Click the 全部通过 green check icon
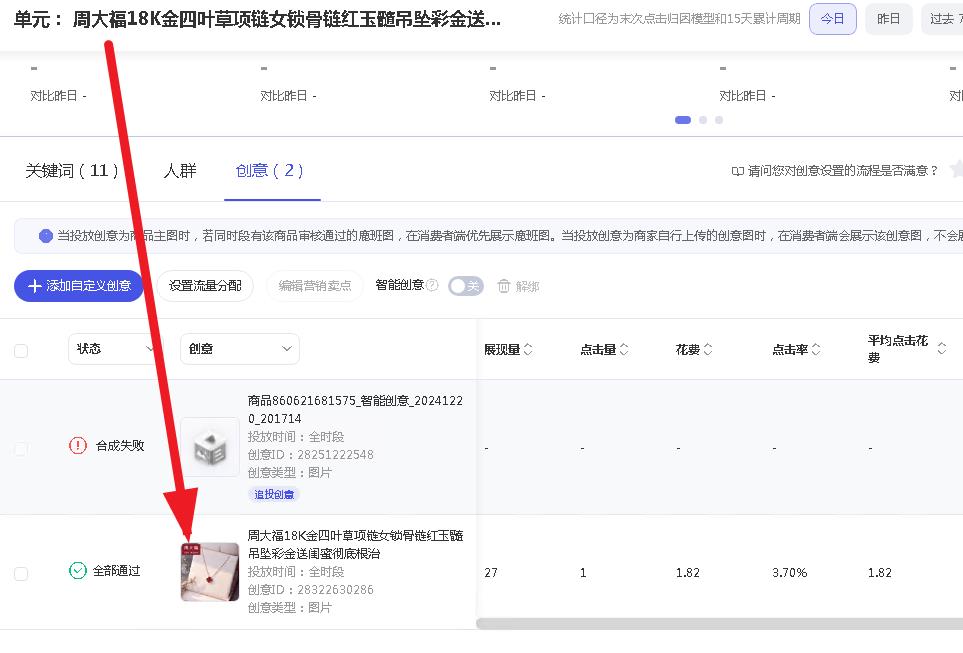Viewport: 963px width, 653px height. pos(77,571)
